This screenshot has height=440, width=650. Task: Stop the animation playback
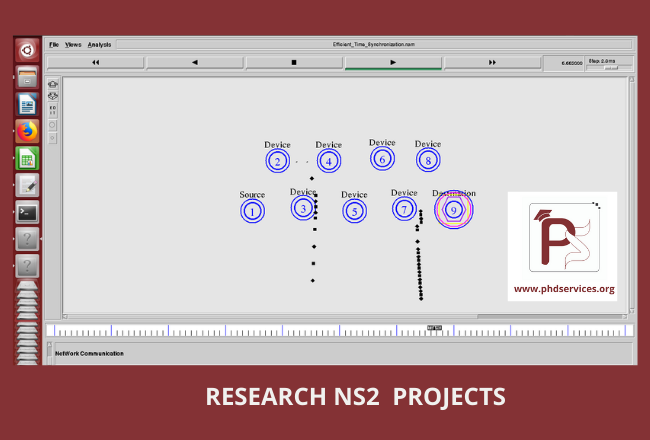click(294, 62)
